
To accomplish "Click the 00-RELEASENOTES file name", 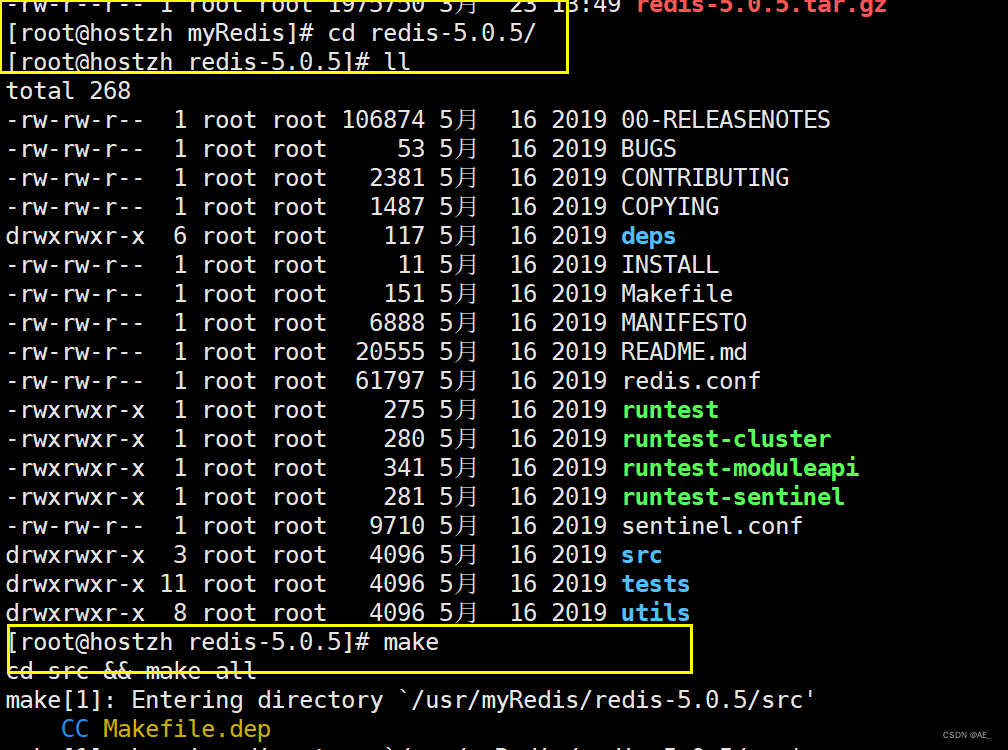I will (725, 120).
